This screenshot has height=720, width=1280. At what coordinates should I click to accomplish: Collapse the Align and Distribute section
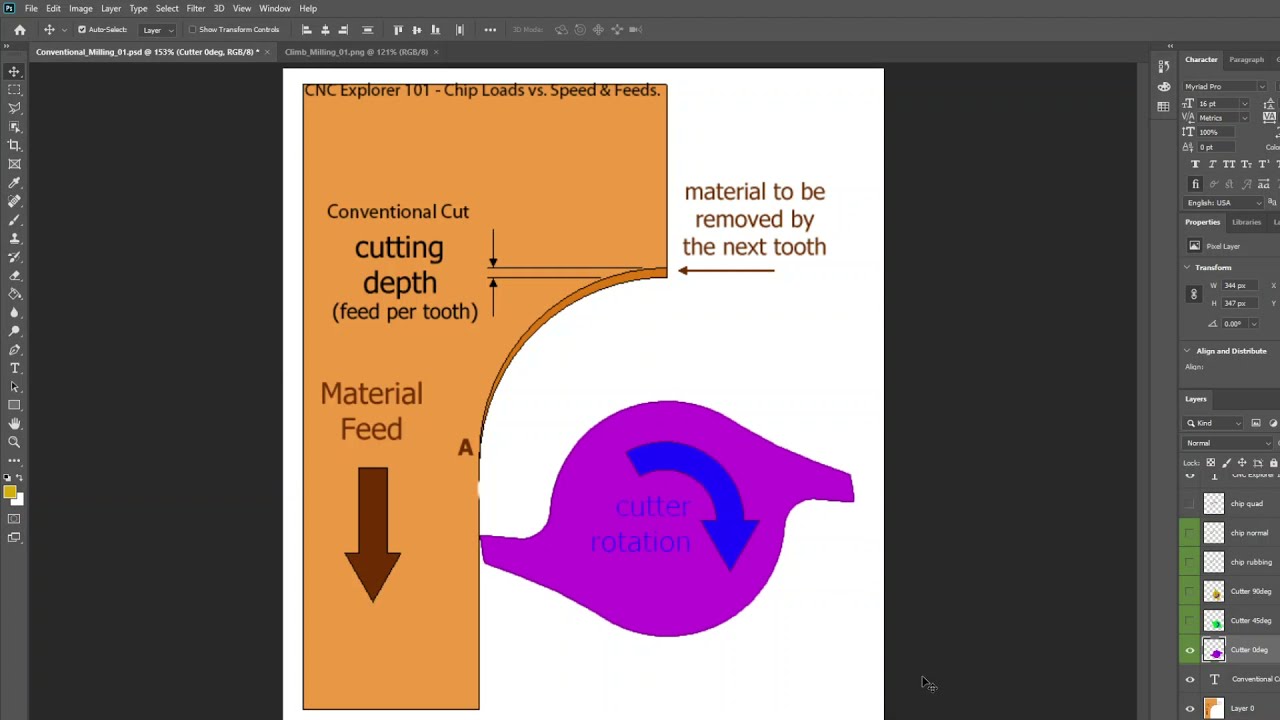coord(1187,351)
